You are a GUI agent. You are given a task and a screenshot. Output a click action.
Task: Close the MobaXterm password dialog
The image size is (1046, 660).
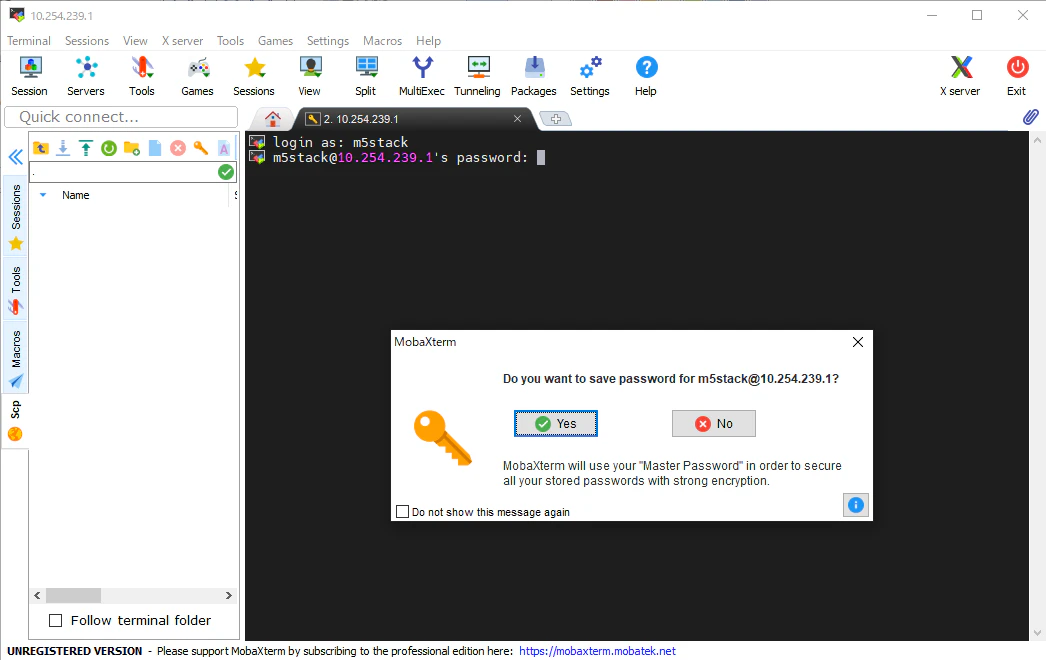click(x=858, y=342)
